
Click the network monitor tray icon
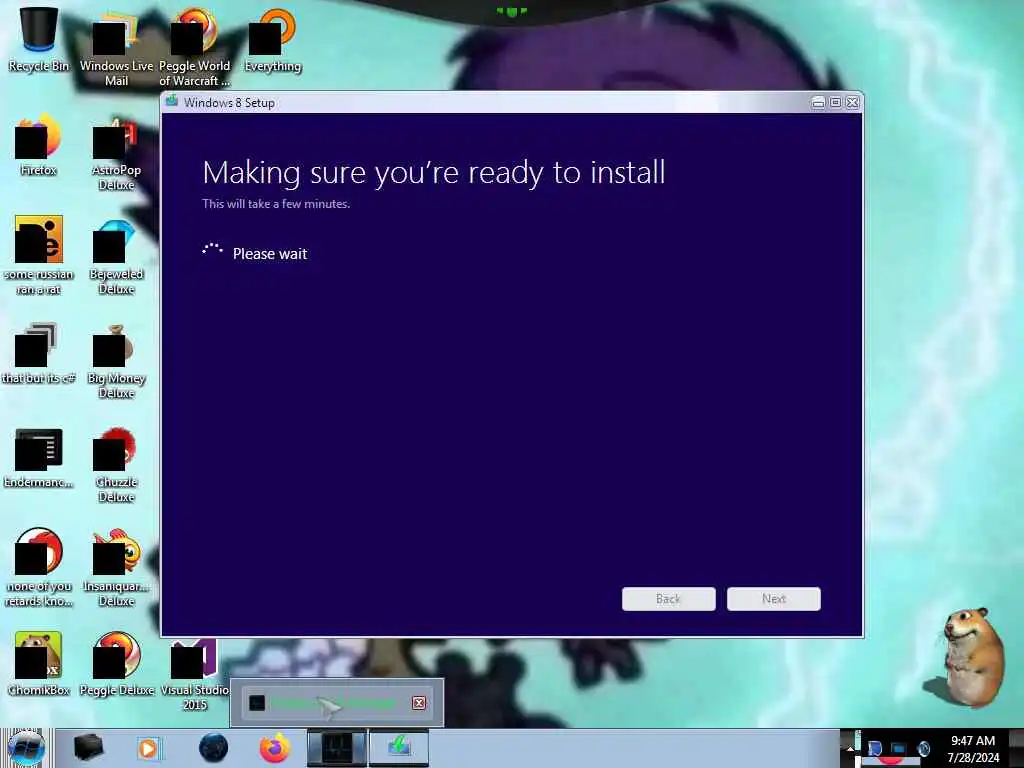click(x=899, y=748)
